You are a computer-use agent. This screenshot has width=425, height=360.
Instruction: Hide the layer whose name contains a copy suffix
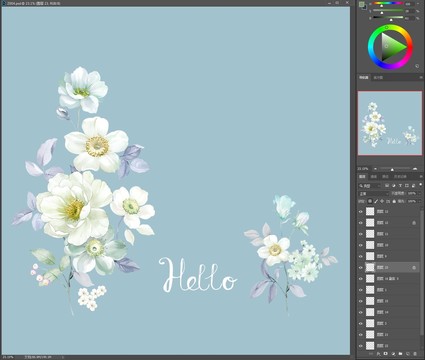pos(361,279)
